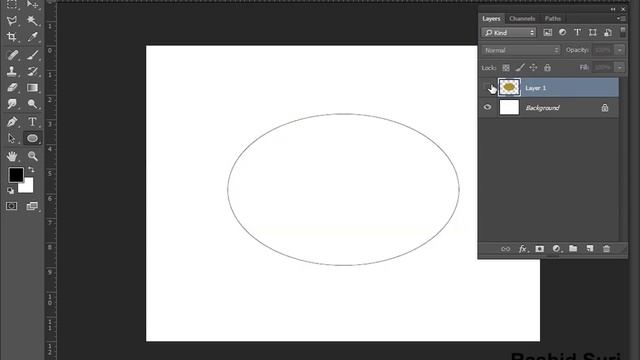Viewport: 640px width, 360px height.
Task: Select the Eraser tool
Action: tap(12, 87)
